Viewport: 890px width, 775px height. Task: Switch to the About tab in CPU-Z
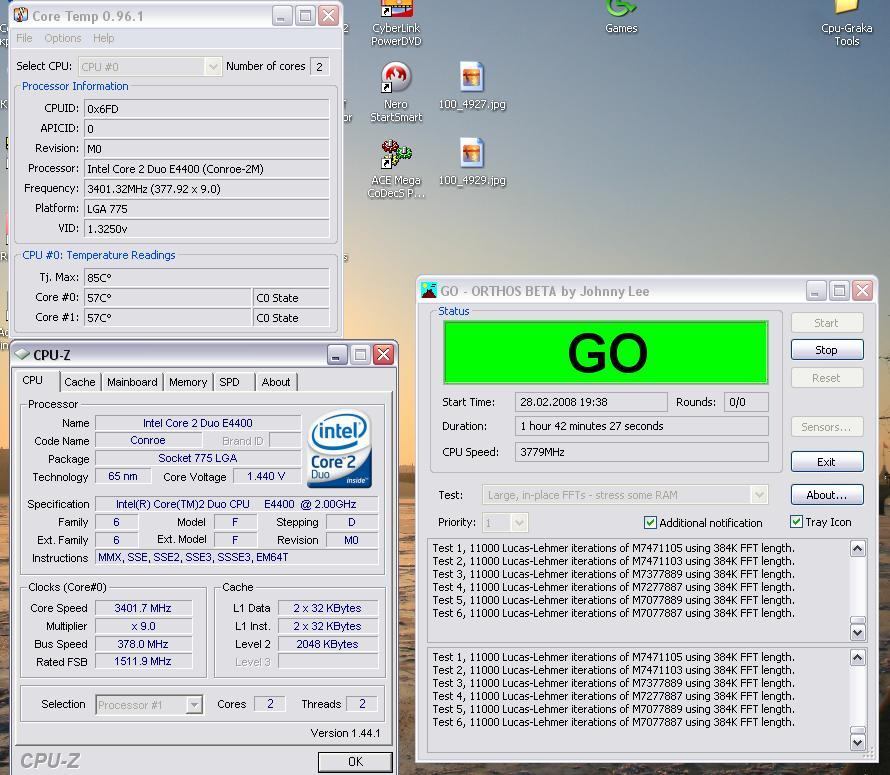click(276, 382)
